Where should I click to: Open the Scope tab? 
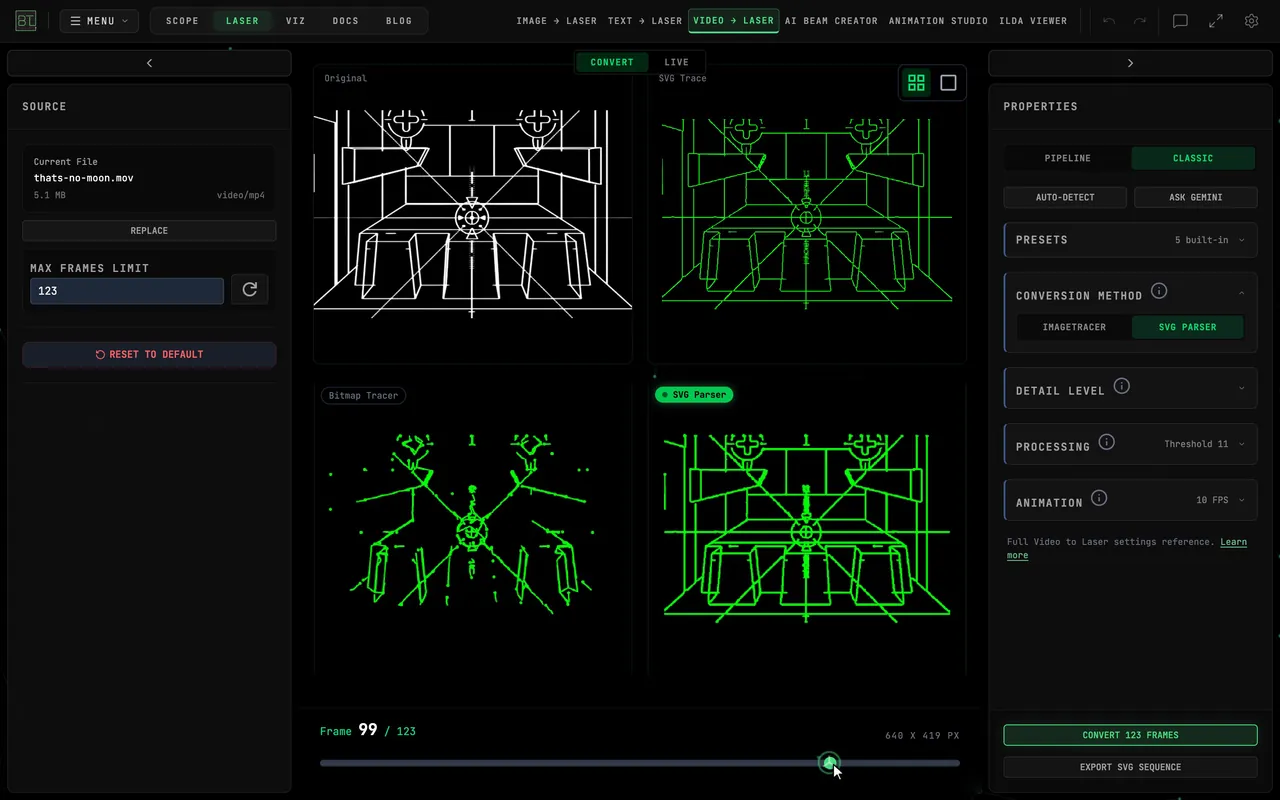(182, 21)
